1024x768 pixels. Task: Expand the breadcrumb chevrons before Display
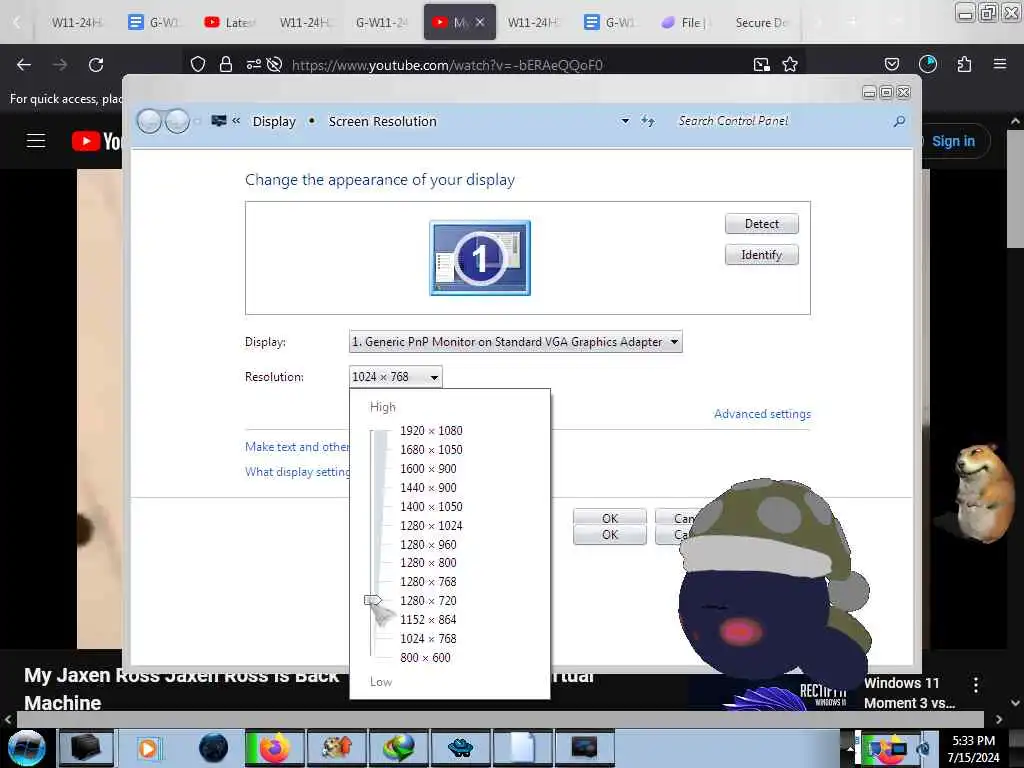click(x=236, y=121)
